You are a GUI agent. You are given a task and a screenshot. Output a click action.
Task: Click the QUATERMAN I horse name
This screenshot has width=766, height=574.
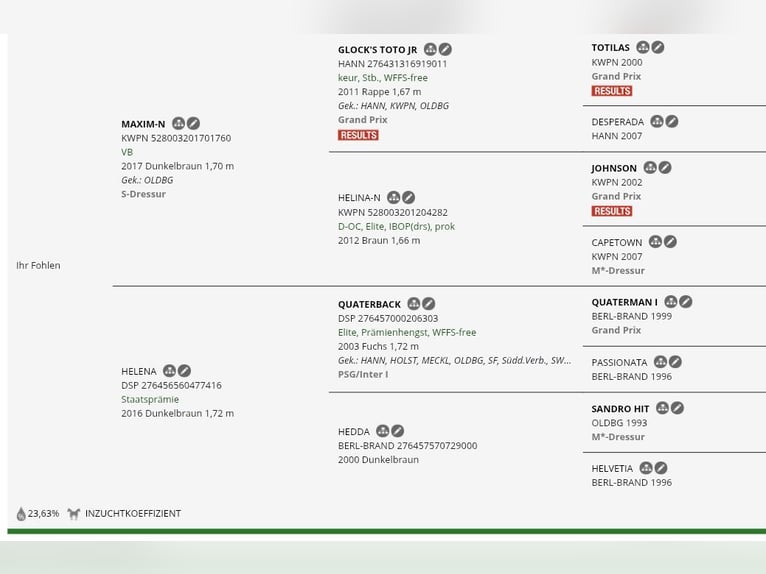pyautogui.click(x=624, y=302)
